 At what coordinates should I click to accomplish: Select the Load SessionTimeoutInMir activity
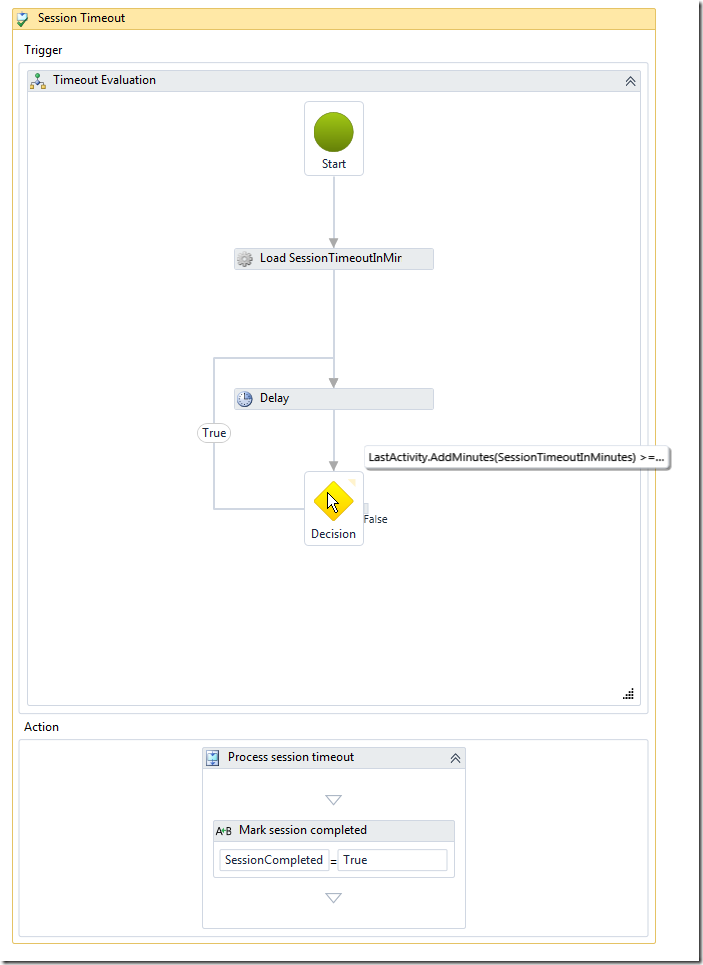(x=334, y=258)
